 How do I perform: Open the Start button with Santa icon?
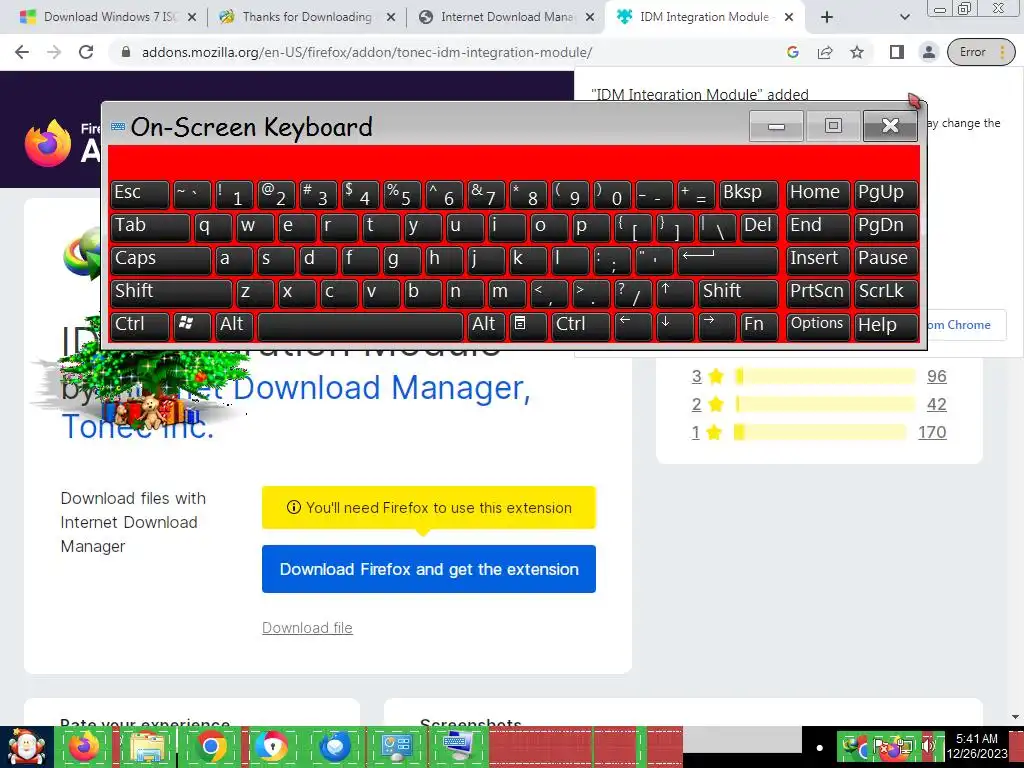(x=26, y=747)
